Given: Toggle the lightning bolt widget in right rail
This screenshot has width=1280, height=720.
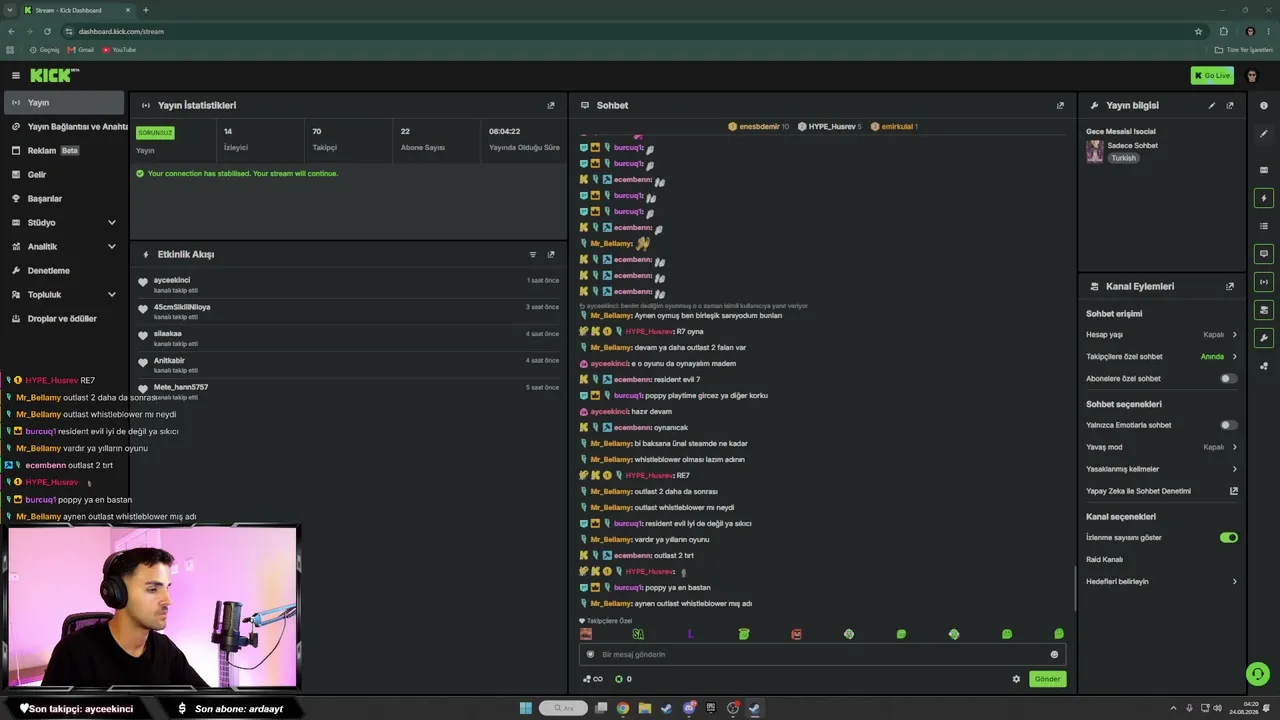Looking at the screenshot, I should pos(1264,198).
